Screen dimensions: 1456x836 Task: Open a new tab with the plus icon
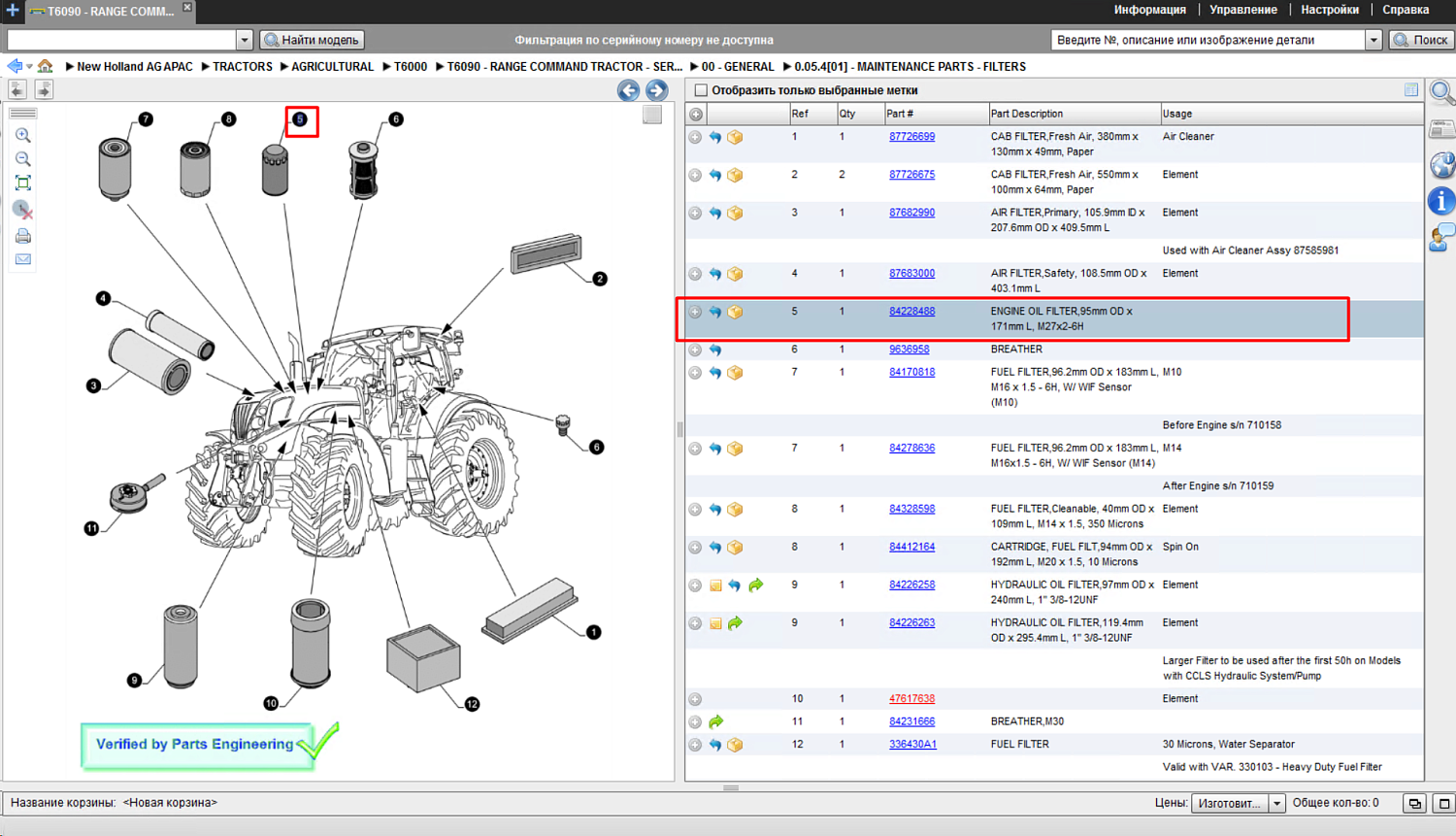pos(12,11)
